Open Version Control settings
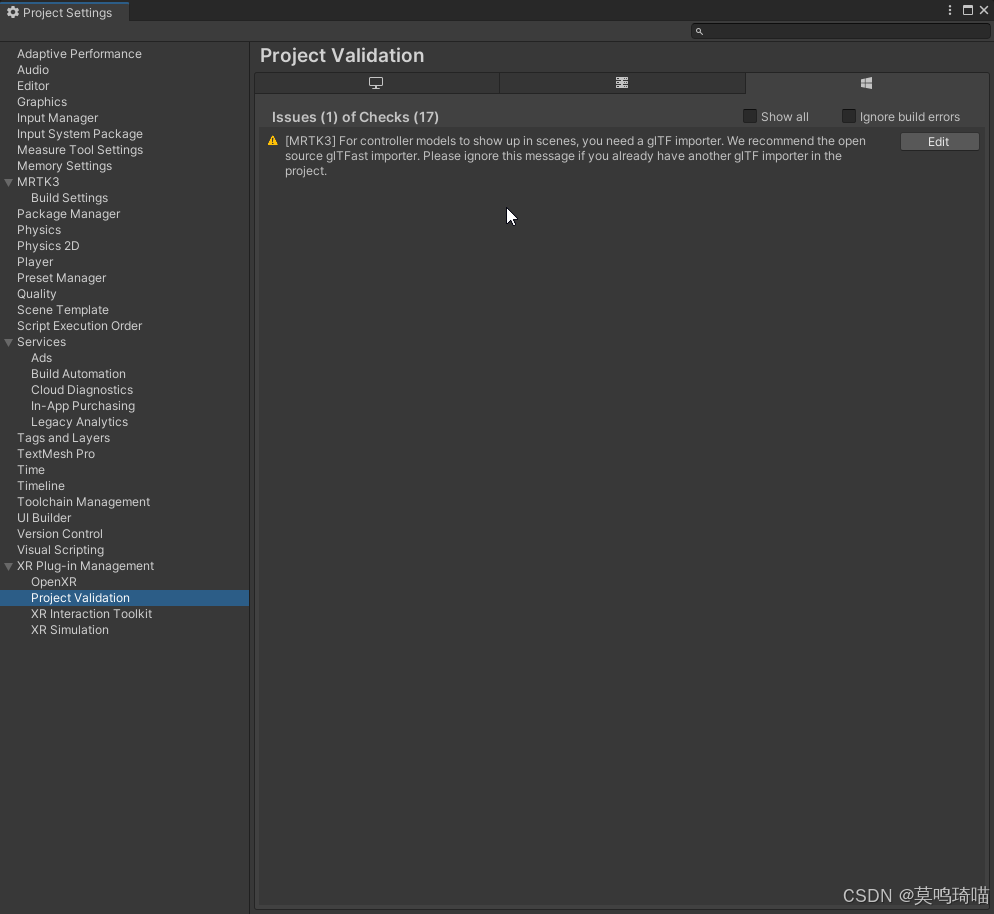 [60, 534]
